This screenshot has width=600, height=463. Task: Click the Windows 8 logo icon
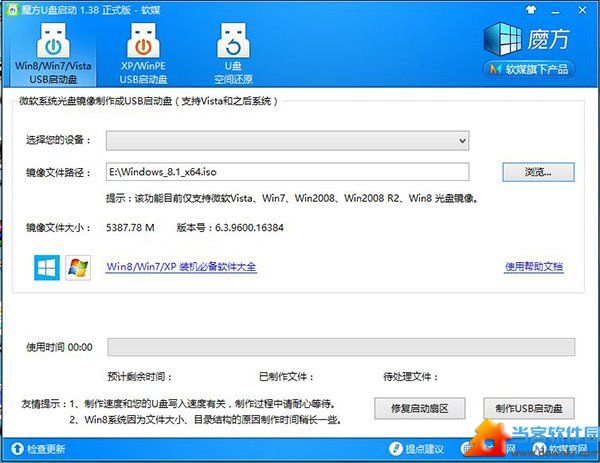coord(47,268)
